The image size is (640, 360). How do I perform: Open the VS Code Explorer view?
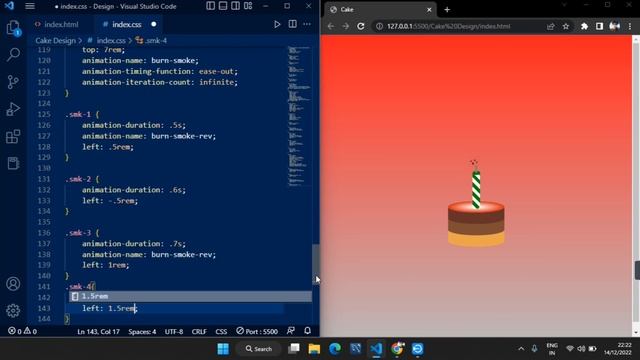pyautogui.click(x=13, y=28)
